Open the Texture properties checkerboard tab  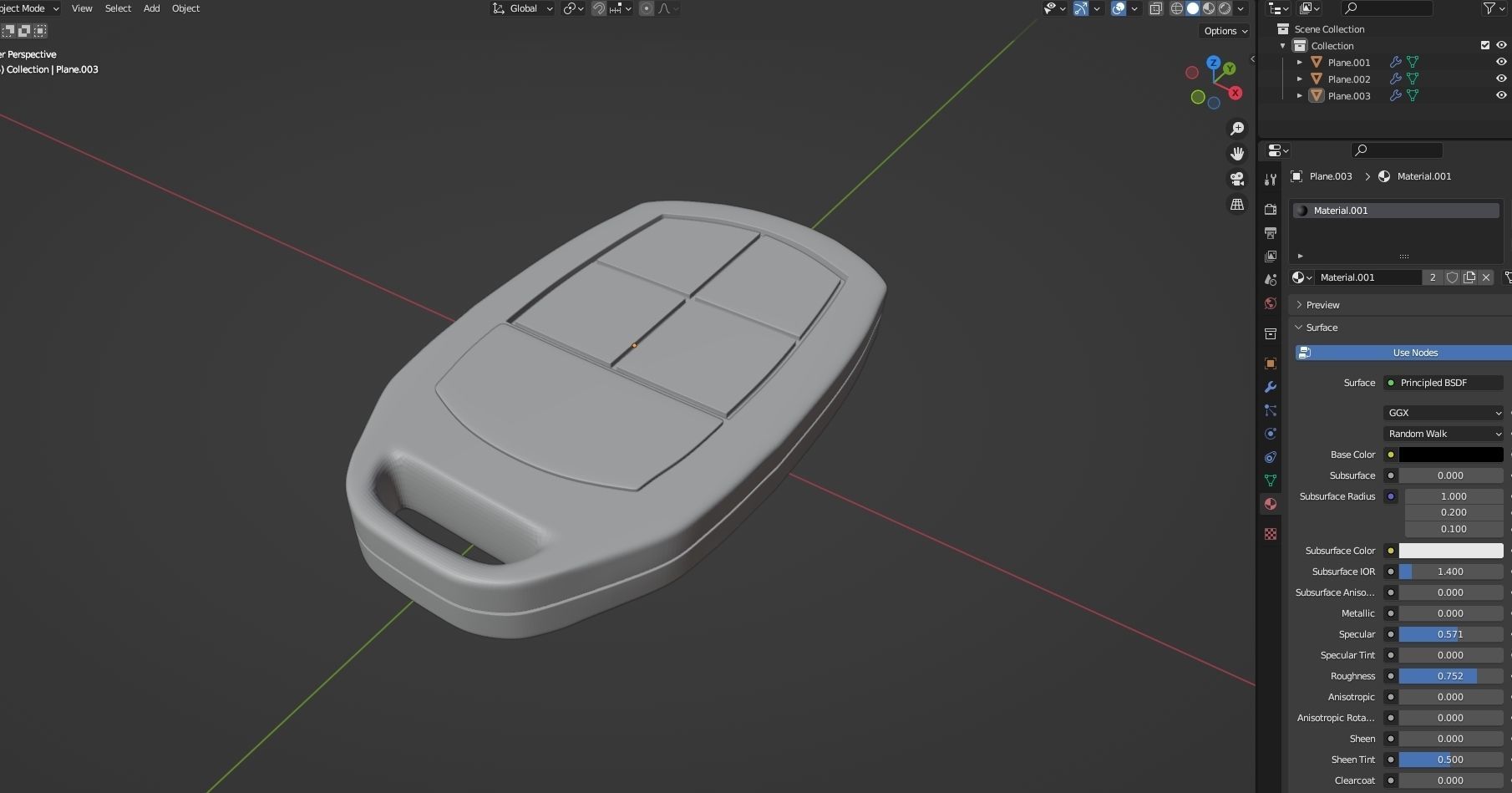(1271, 534)
